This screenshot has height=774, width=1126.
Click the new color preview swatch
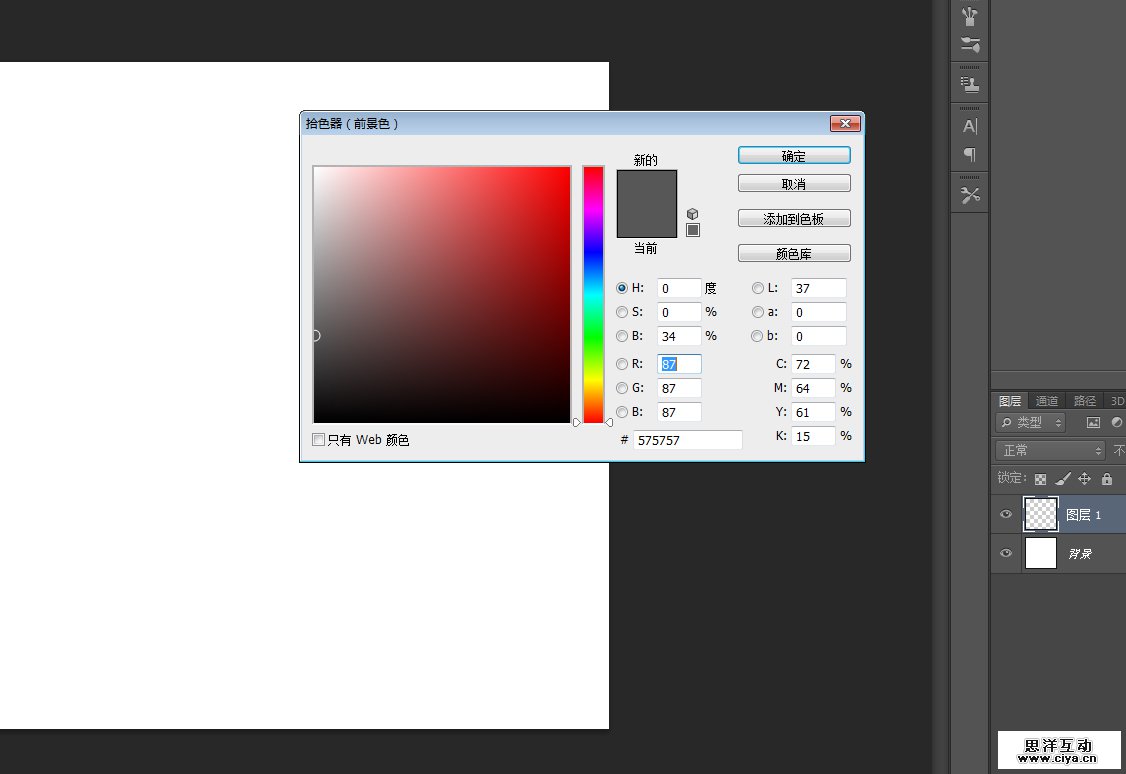[x=646, y=187]
